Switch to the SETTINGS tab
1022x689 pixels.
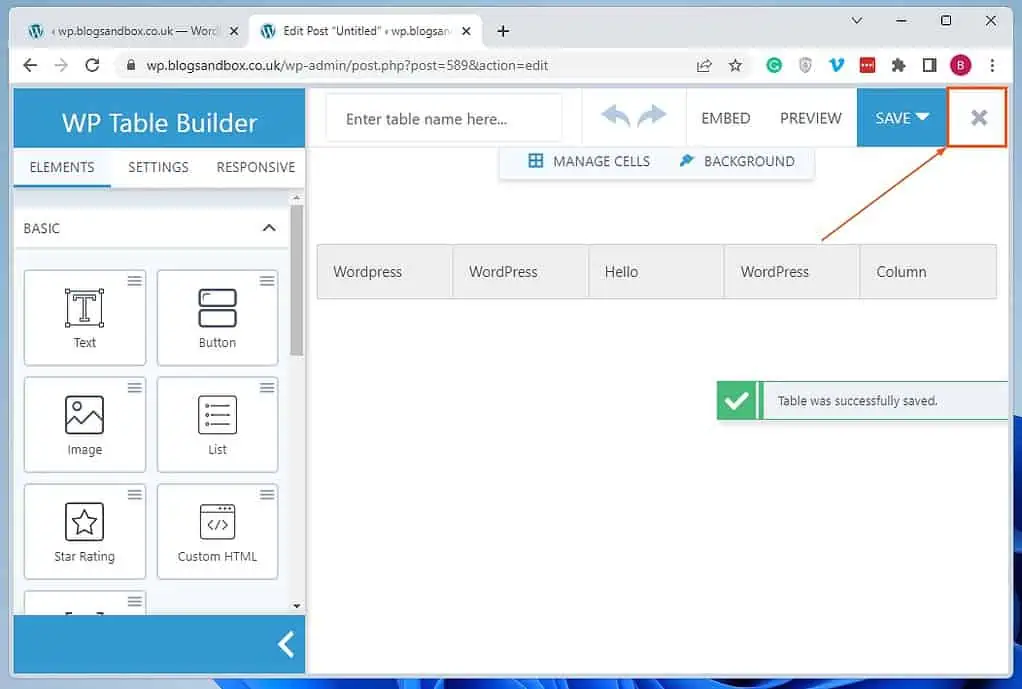158,168
